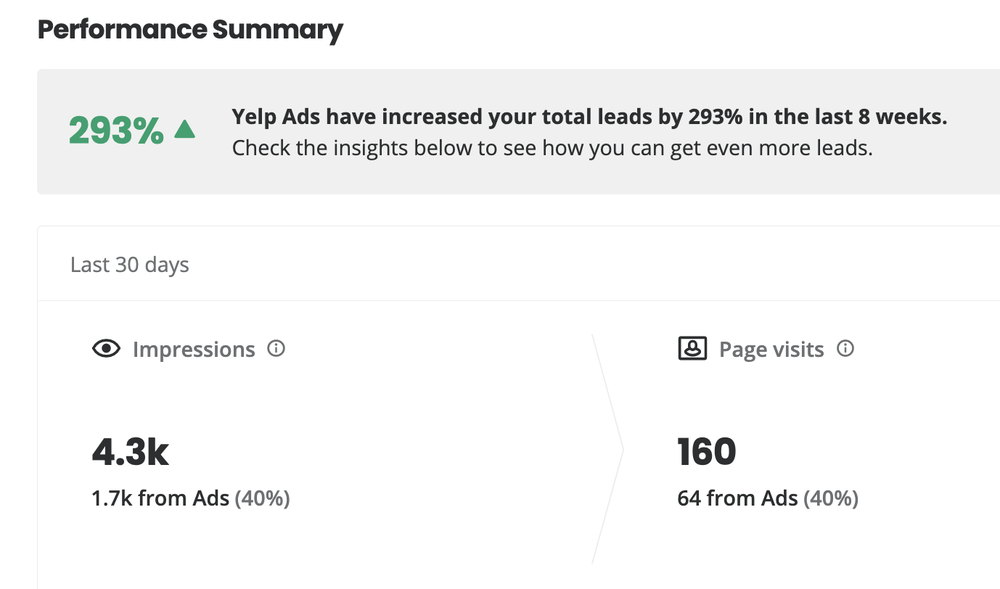Click the Page visits profile icon
1000x589 pixels.
692,349
